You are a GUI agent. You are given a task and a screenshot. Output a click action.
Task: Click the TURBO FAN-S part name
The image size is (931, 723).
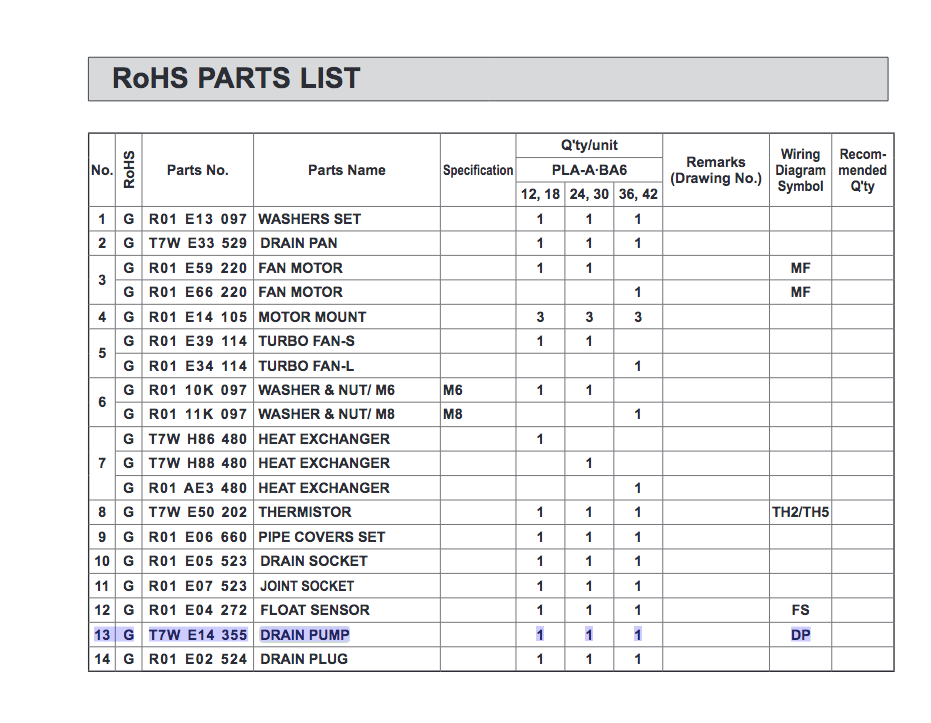coord(306,341)
